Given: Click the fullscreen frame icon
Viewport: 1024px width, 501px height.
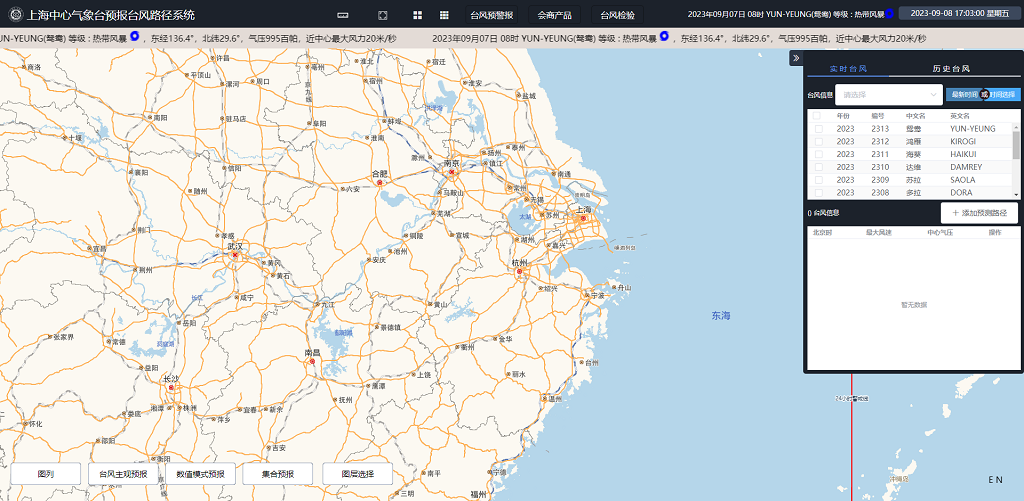Looking at the screenshot, I should [383, 15].
